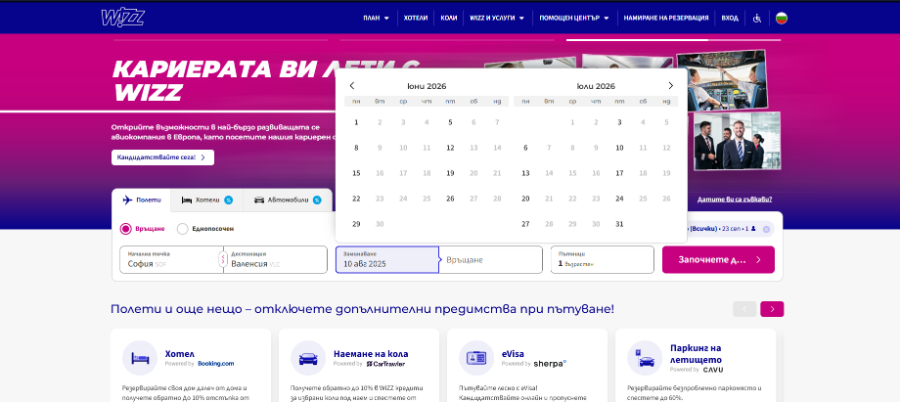Go to next month in calendar
Viewport: 900px width, 402px height.
pyautogui.click(x=670, y=86)
